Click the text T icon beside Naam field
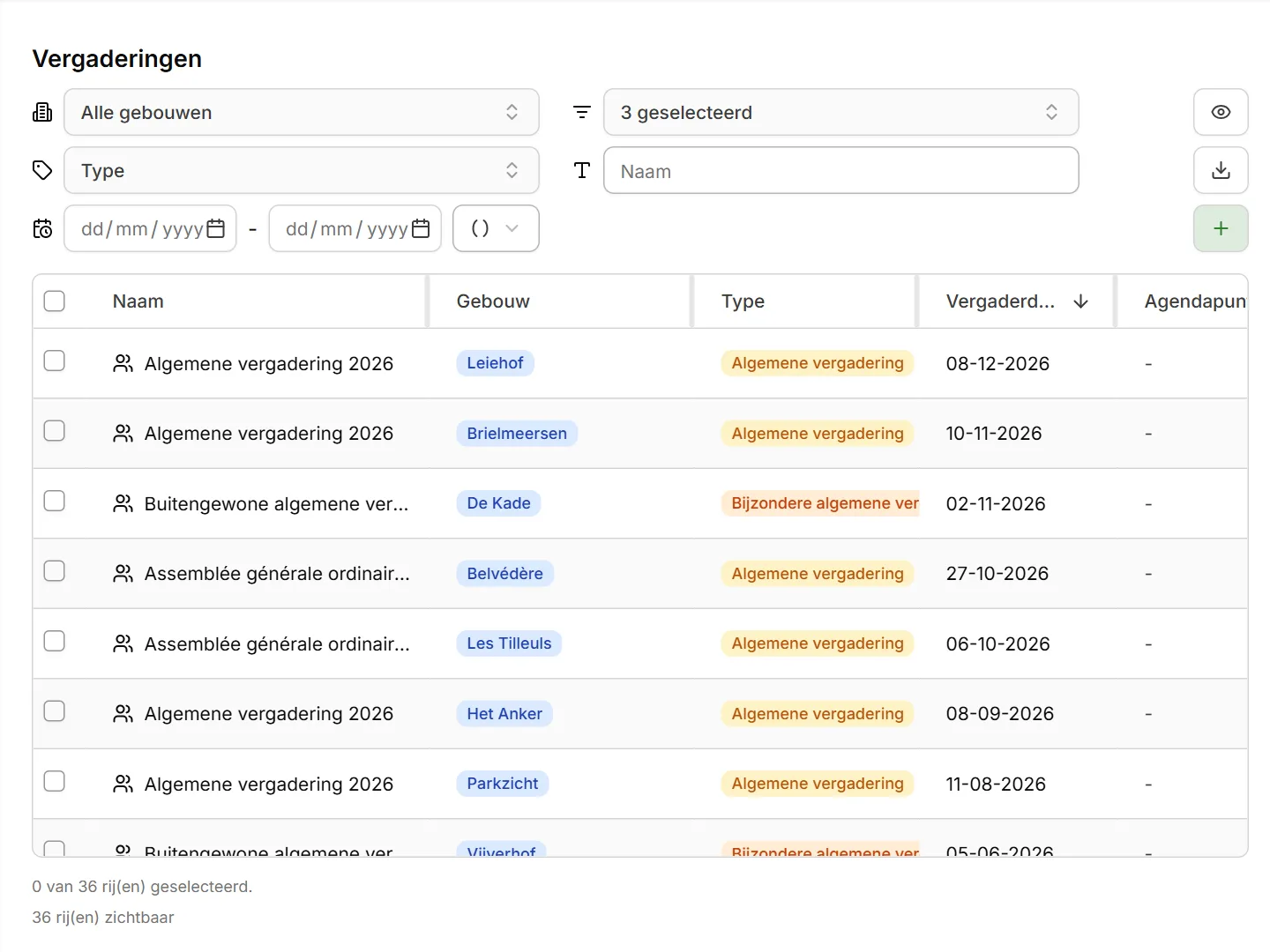This screenshot has width=1270, height=952. pyautogui.click(x=582, y=170)
